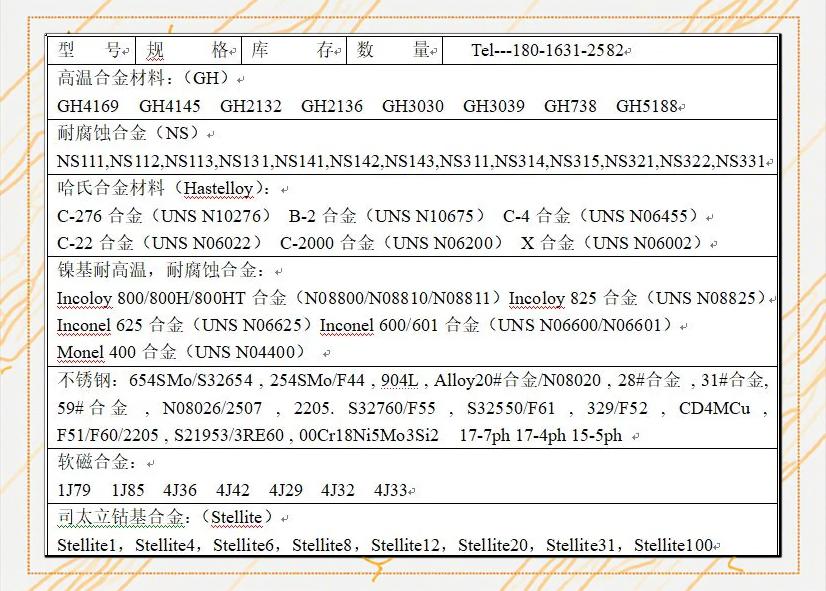826x591 pixels.
Task: Click the grade GH5188
Action: pos(647,106)
